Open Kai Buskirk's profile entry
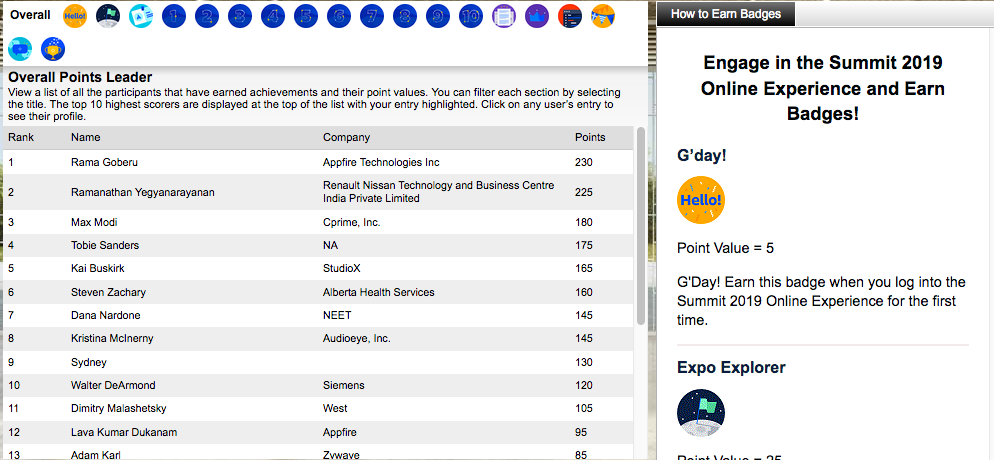 [x=318, y=268]
